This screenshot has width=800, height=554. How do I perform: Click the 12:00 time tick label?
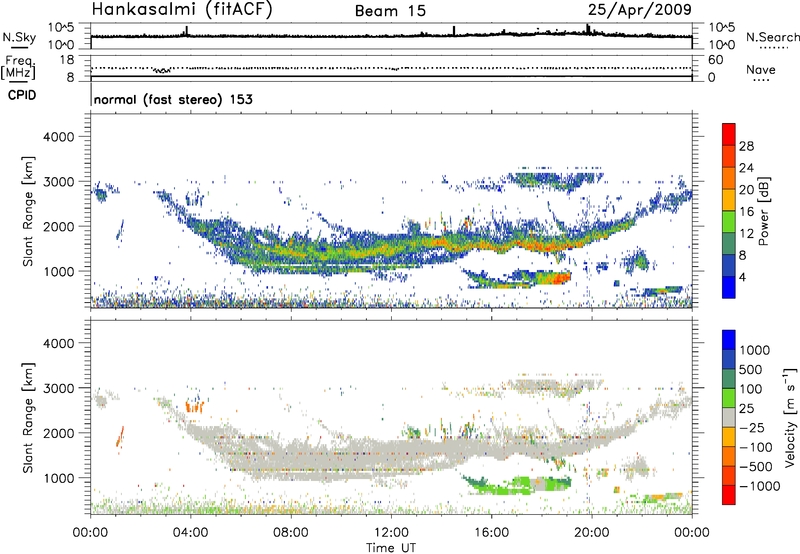[x=391, y=533]
